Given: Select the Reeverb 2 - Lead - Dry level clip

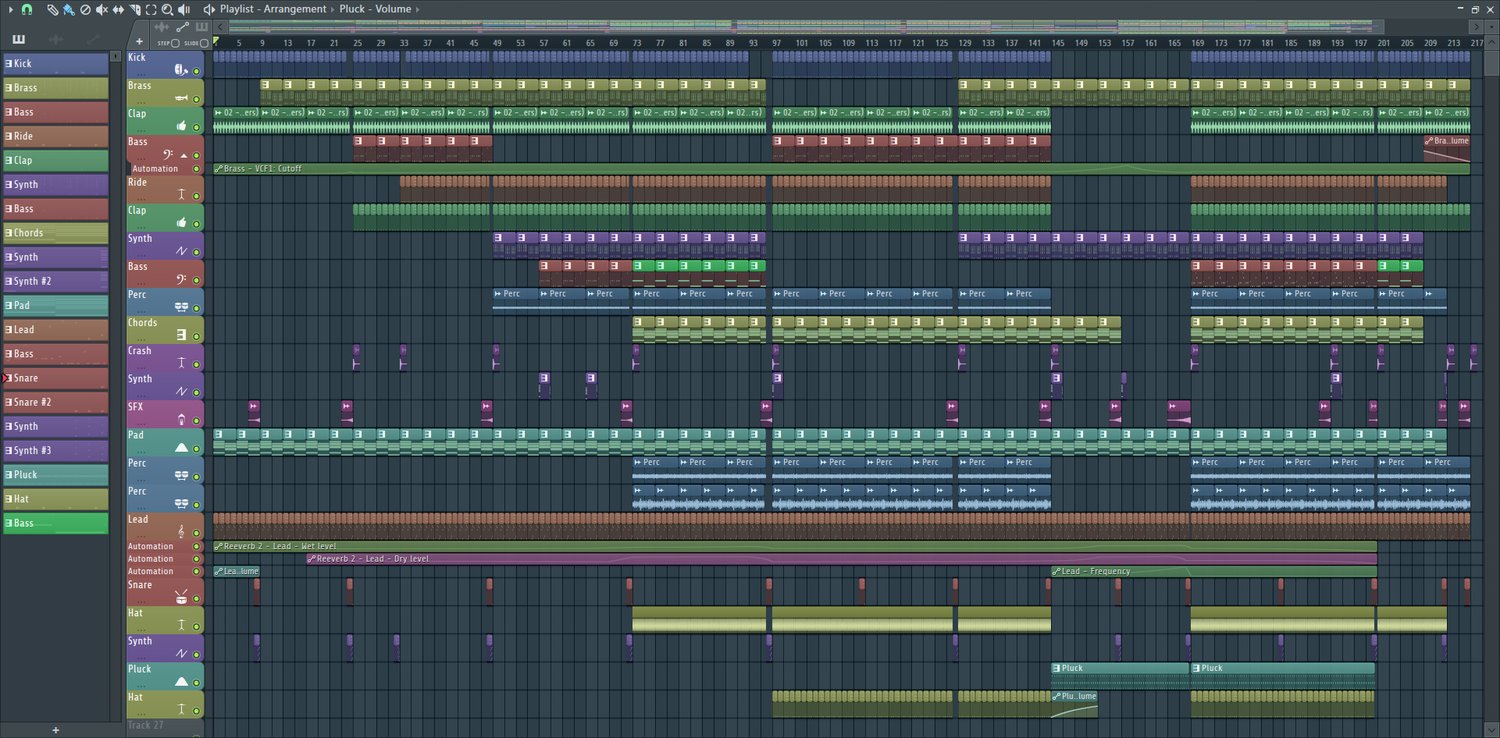Looking at the screenshot, I should coord(842,559).
